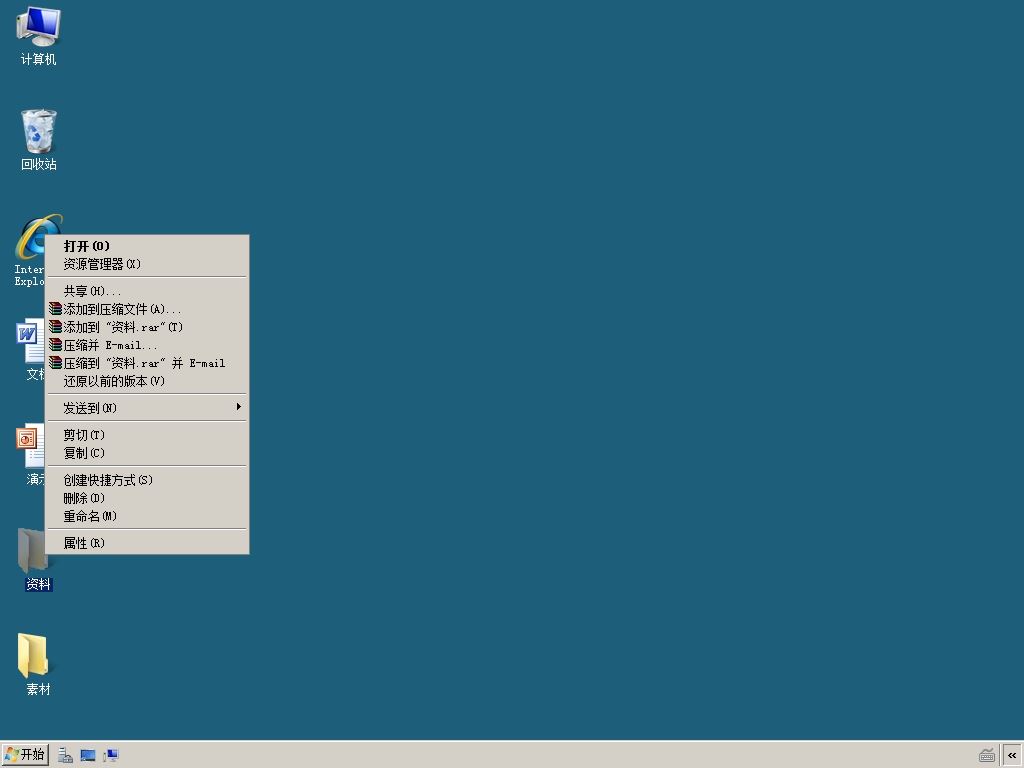Choose 还原以前的版本(V) in the context menu
Screen dimensions: 1024x768
147,381
